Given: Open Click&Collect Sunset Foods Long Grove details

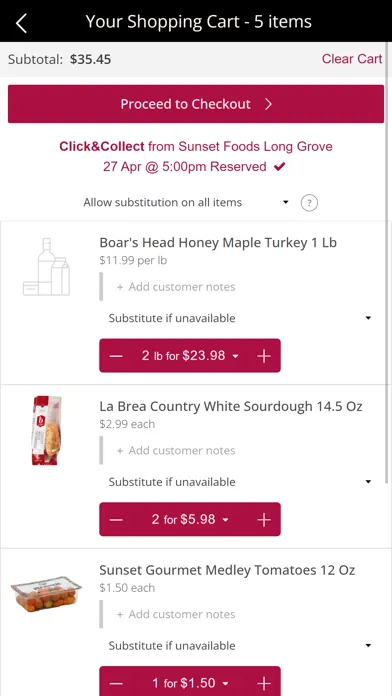Looking at the screenshot, I should (x=196, y=146).
